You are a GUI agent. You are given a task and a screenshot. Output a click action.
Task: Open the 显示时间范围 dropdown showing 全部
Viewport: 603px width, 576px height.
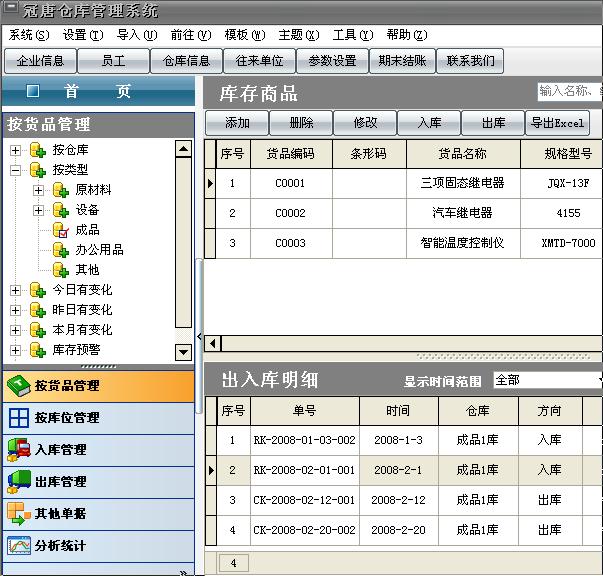(x=548, y=380)
